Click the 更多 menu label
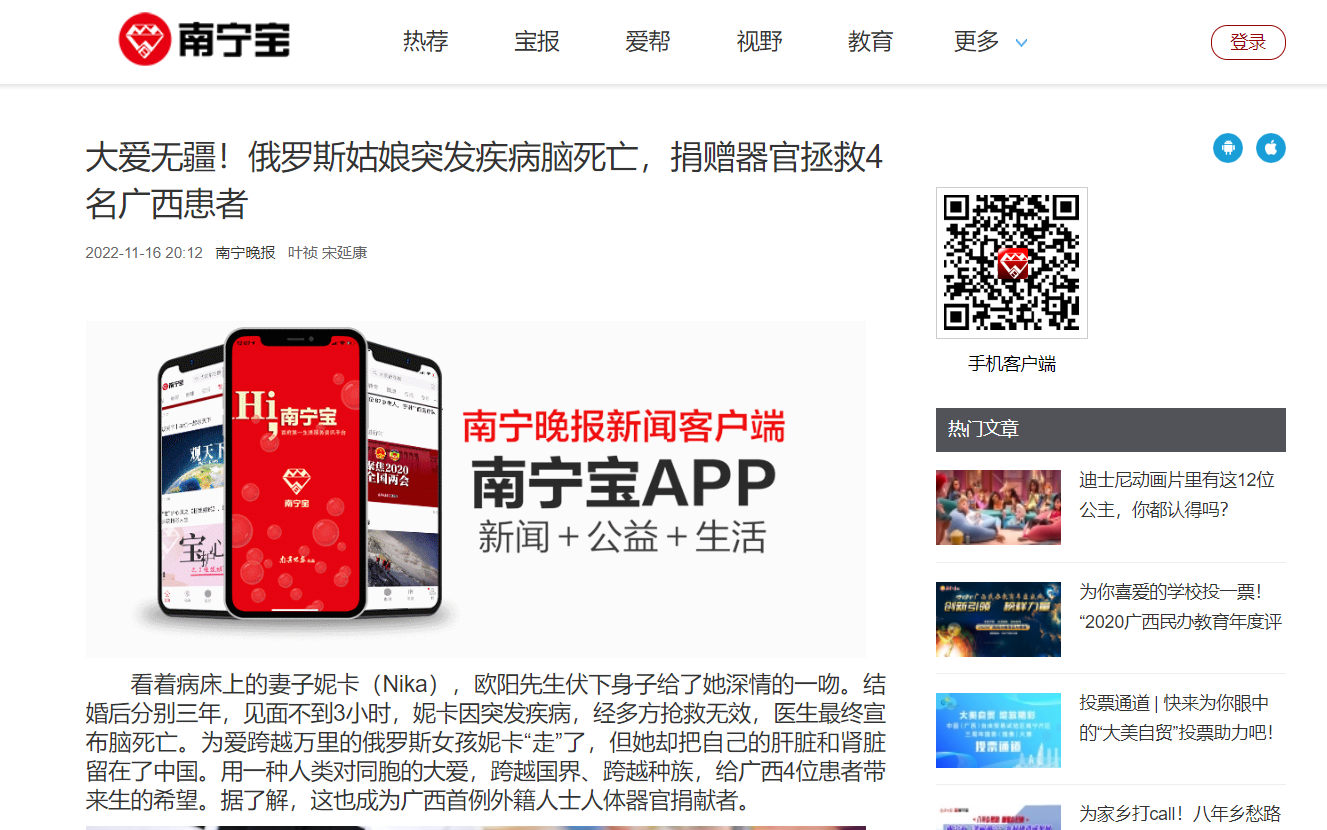Image resolution: width=1327 pixels, height=830 pixels. 977,42
